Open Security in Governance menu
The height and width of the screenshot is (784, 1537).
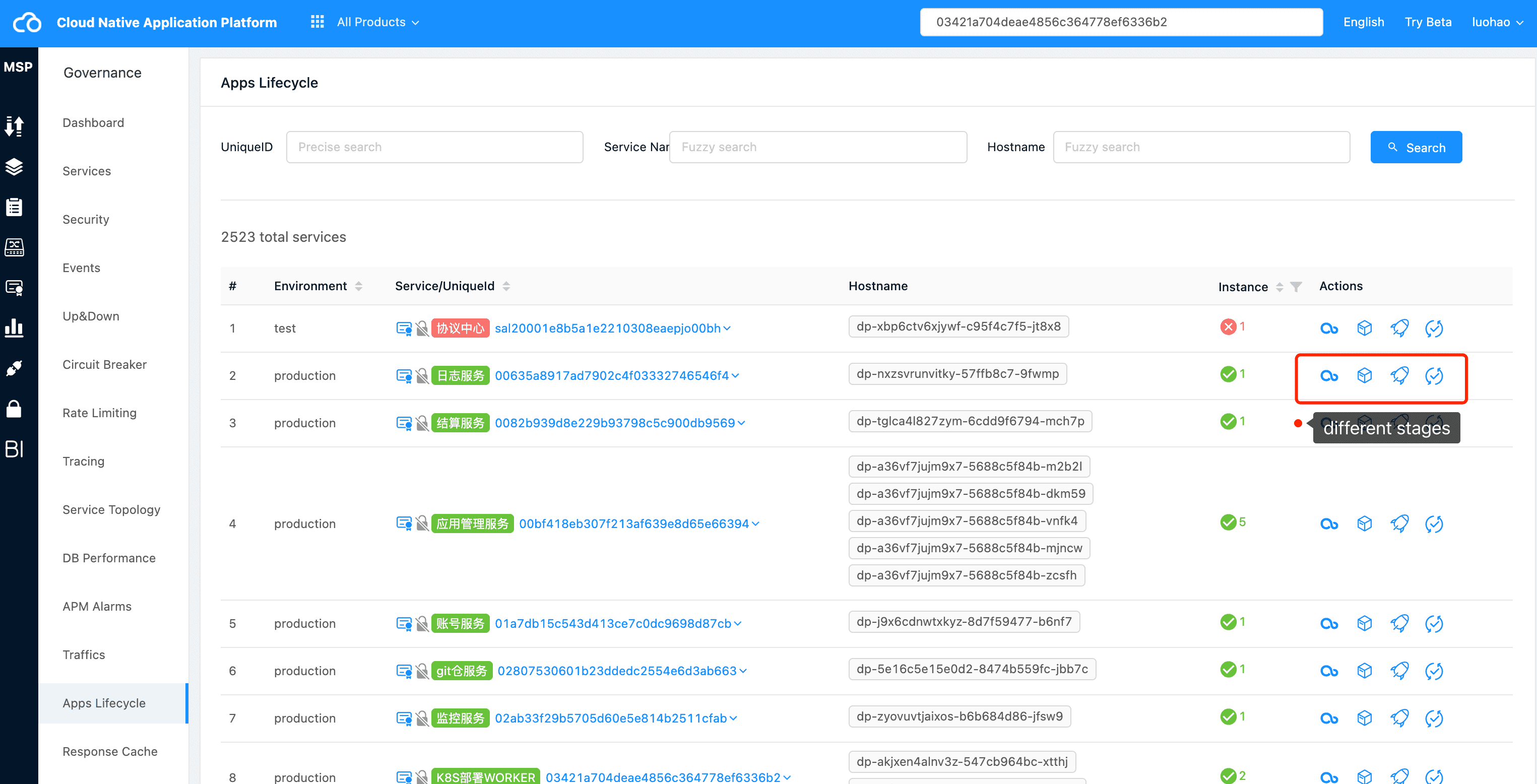pyautogui.click(x=85, y=219)
